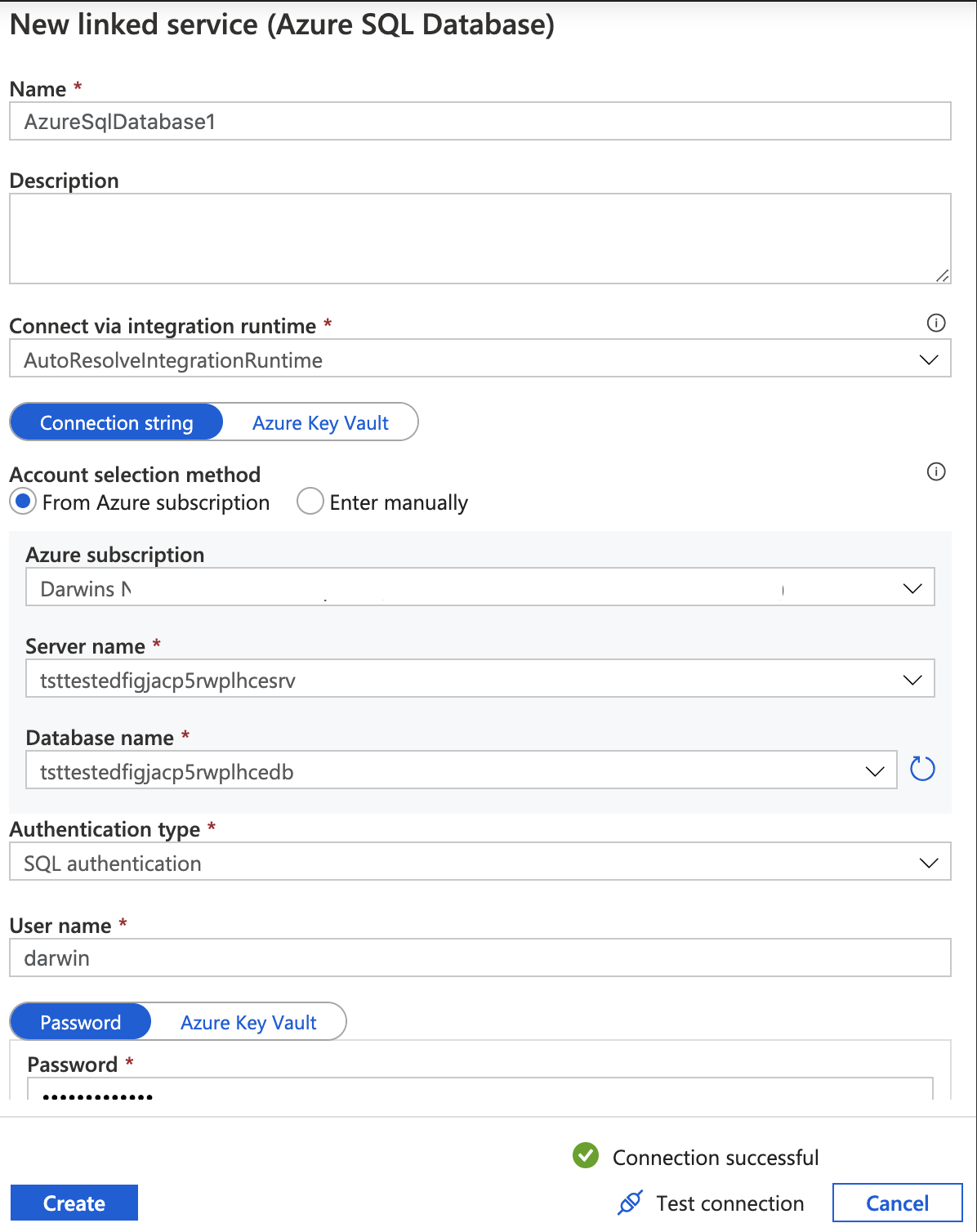Click the New linked service heading
This screenshot has height=1232, width=977.
tap(282, 25)
